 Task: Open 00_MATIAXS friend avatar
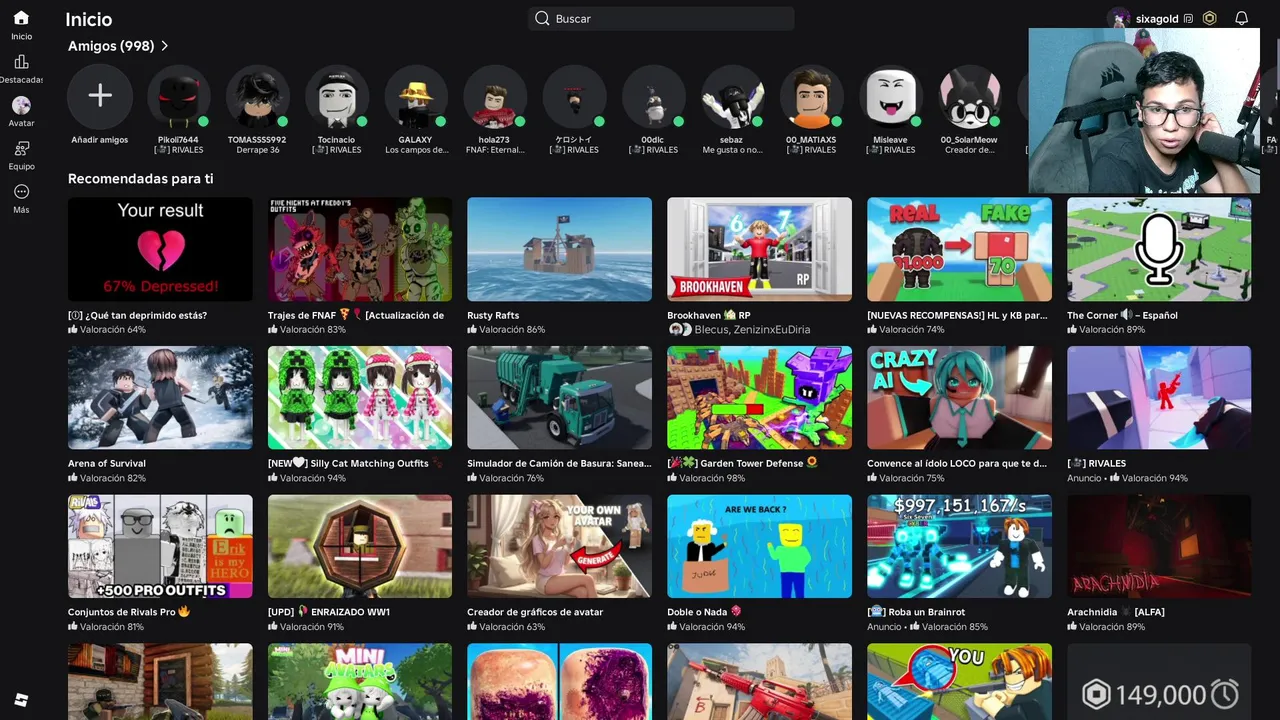point(811,97)
